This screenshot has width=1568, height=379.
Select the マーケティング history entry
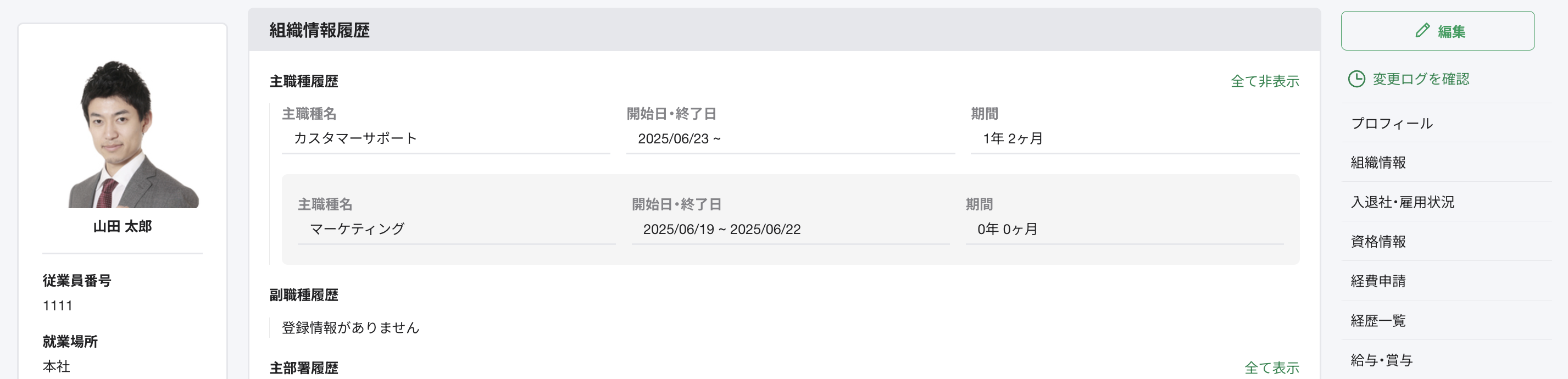790,219
